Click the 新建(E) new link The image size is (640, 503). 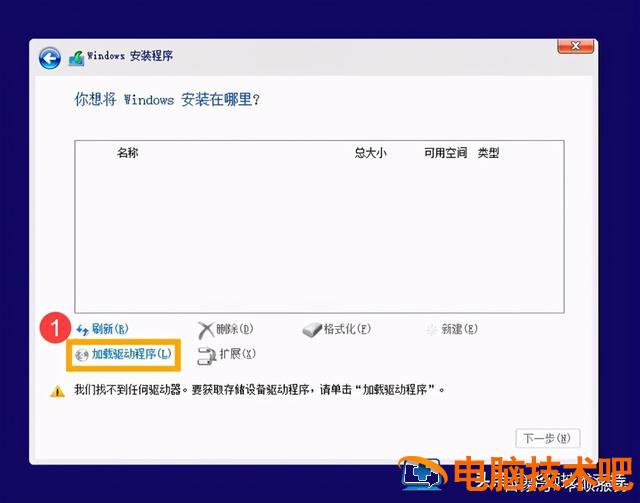459,329
